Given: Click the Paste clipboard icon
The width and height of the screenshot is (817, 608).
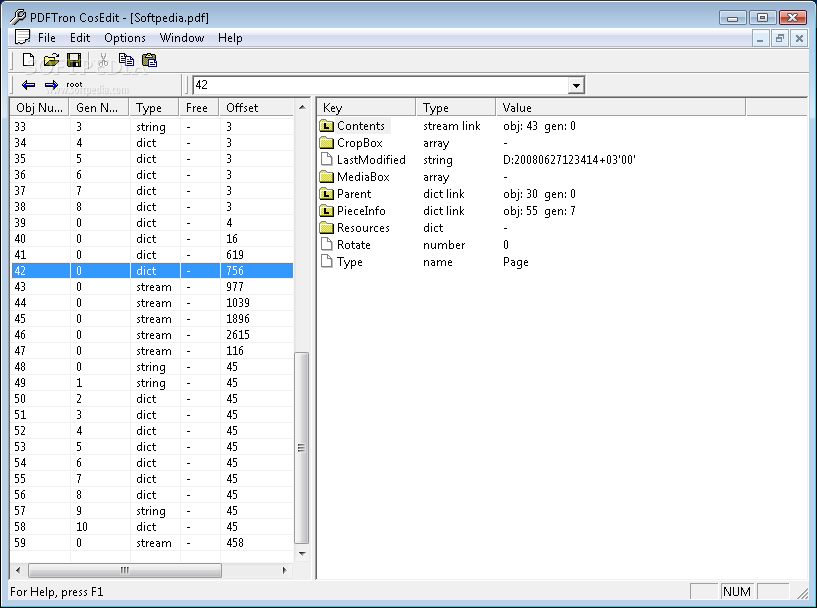Looking at the screenshot, I should click(x=150, y=60).
